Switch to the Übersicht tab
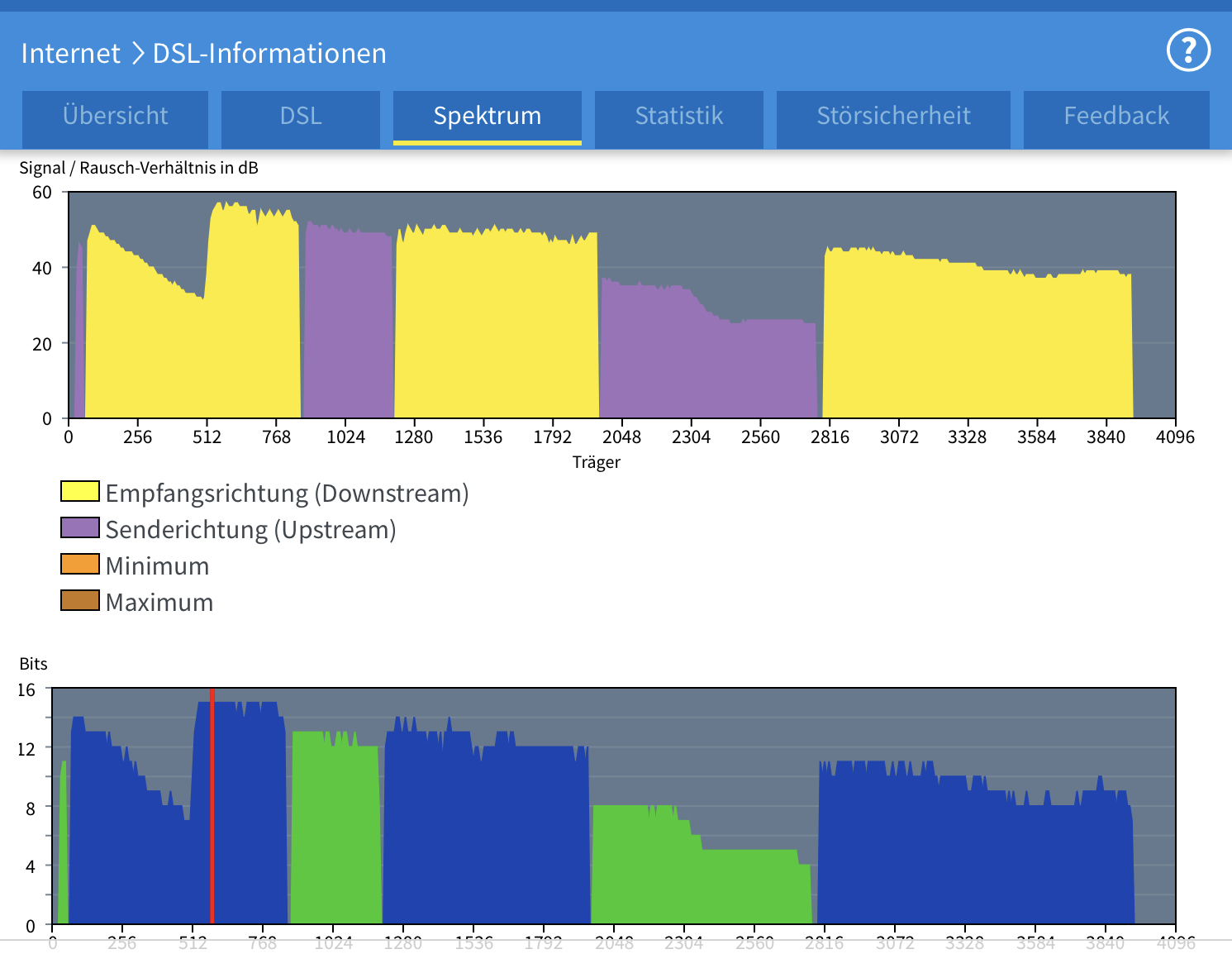This screenshot has width=1232, height=954. pos(115,119)
